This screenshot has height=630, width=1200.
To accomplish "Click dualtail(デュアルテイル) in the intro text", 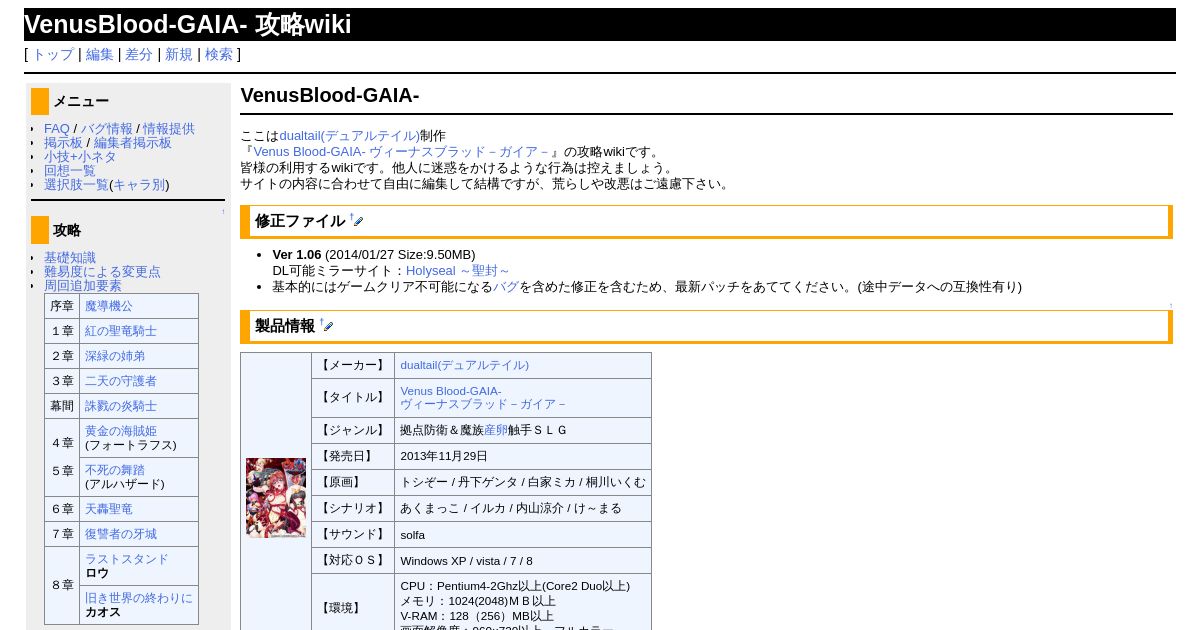I will click(x=350, y=136).
